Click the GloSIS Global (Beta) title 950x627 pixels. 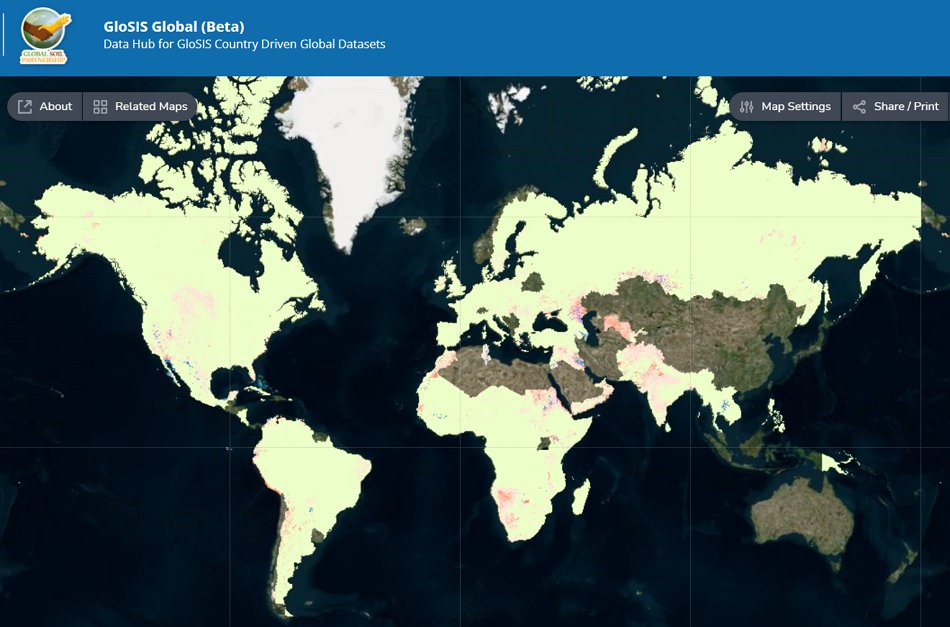pyautogui.click(x=174, y=27)
